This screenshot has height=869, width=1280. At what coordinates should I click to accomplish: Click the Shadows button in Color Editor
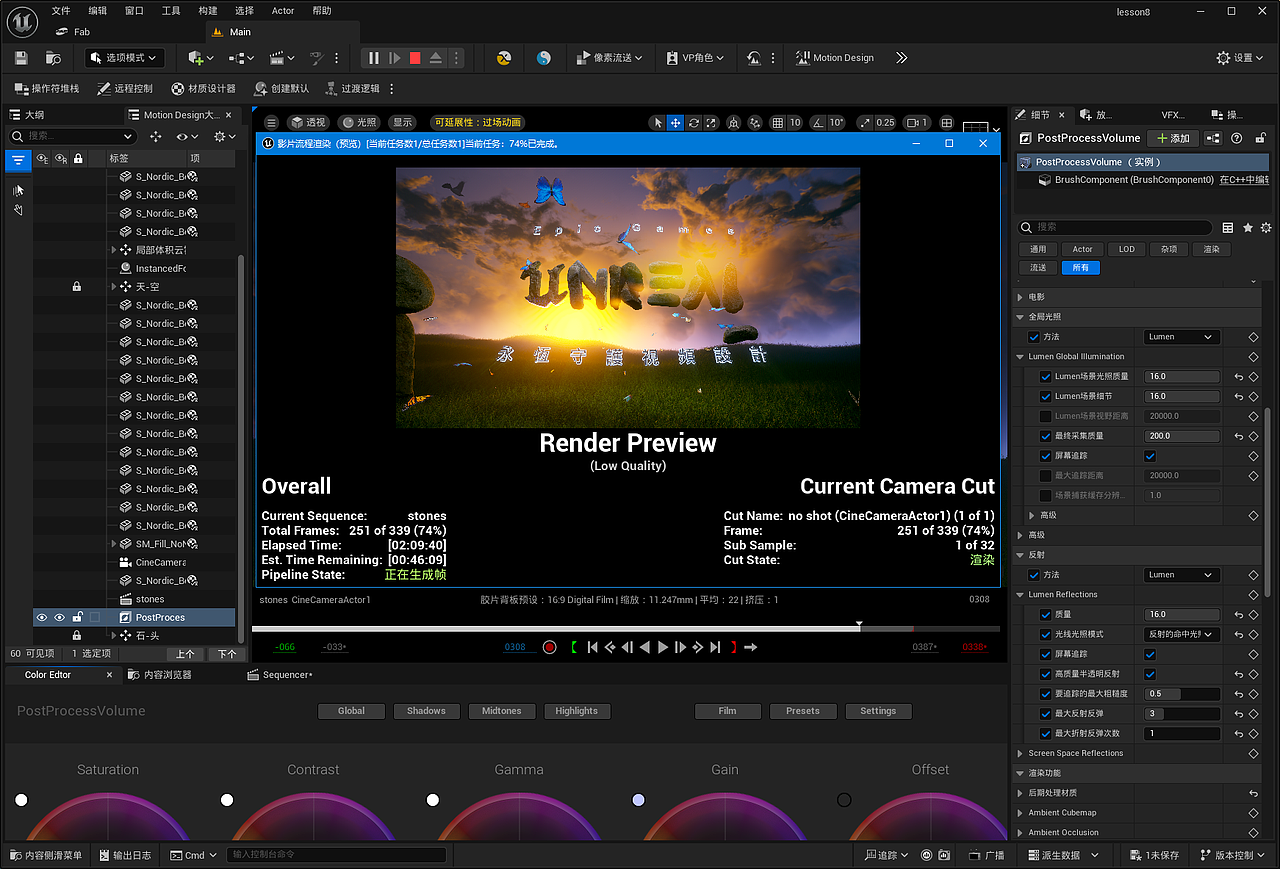coord(426,711)
